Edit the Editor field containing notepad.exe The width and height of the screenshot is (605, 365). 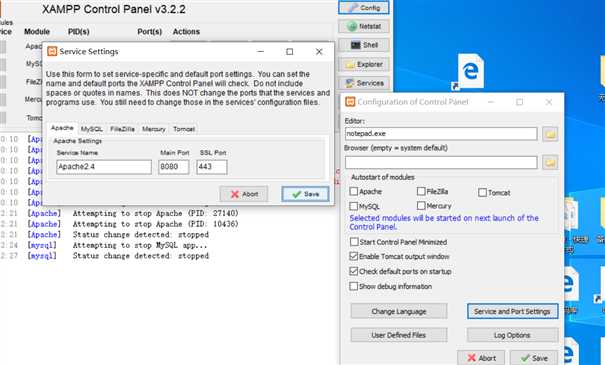(x=441, y=133)
